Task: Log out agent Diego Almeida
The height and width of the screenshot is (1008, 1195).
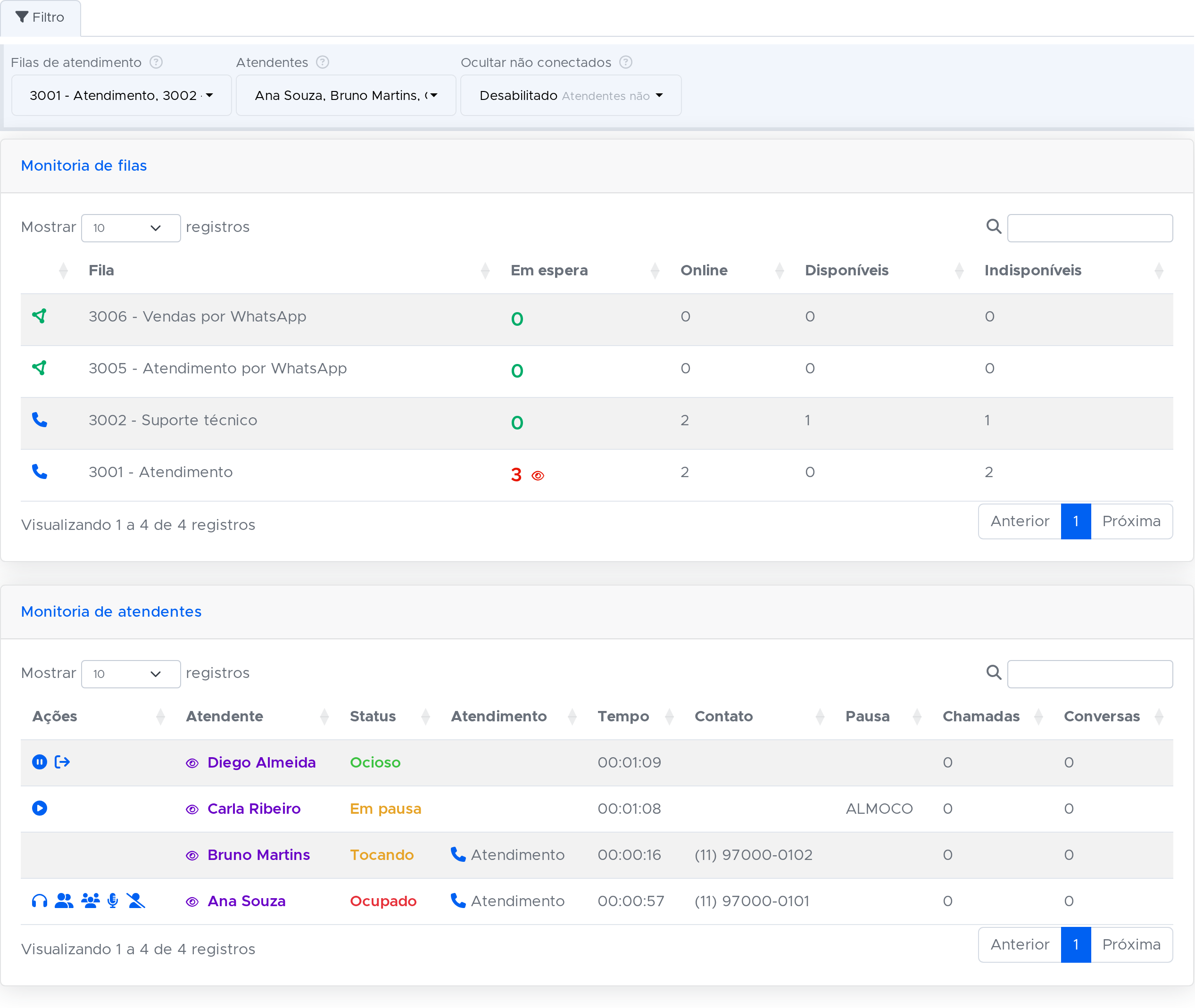Action: (x=62, y=762)
